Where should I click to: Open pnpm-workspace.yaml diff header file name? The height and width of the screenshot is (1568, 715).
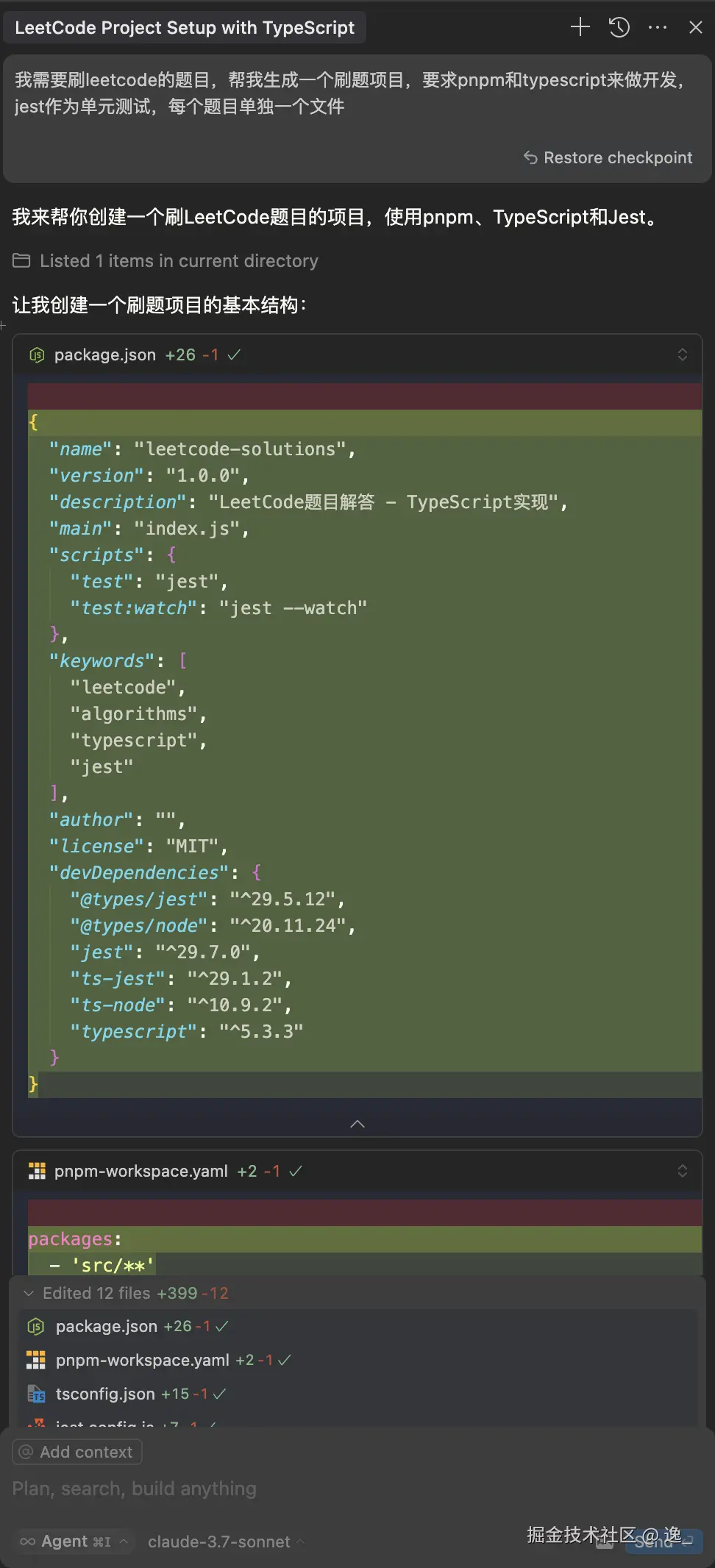click(x=141, y=1171)
